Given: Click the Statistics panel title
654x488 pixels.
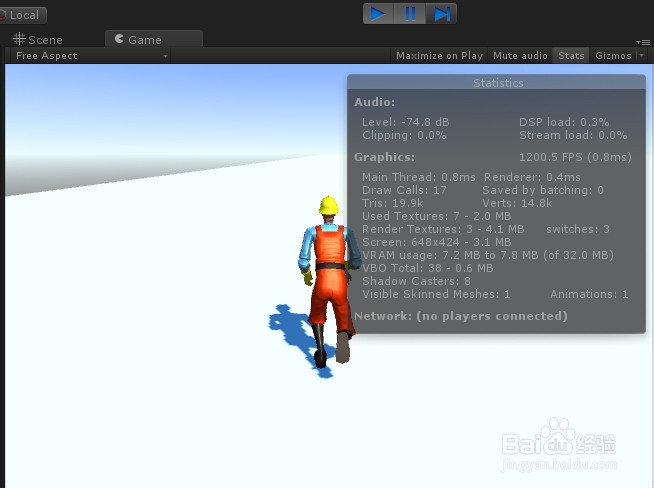Looking at the screenshot, I should [x=498, y=83].
